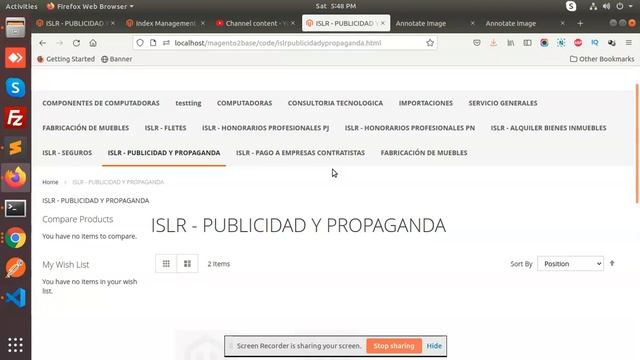Viewport: 640px width, 360px height.
Task: Open the Pocket save icon
Action: 477,43
